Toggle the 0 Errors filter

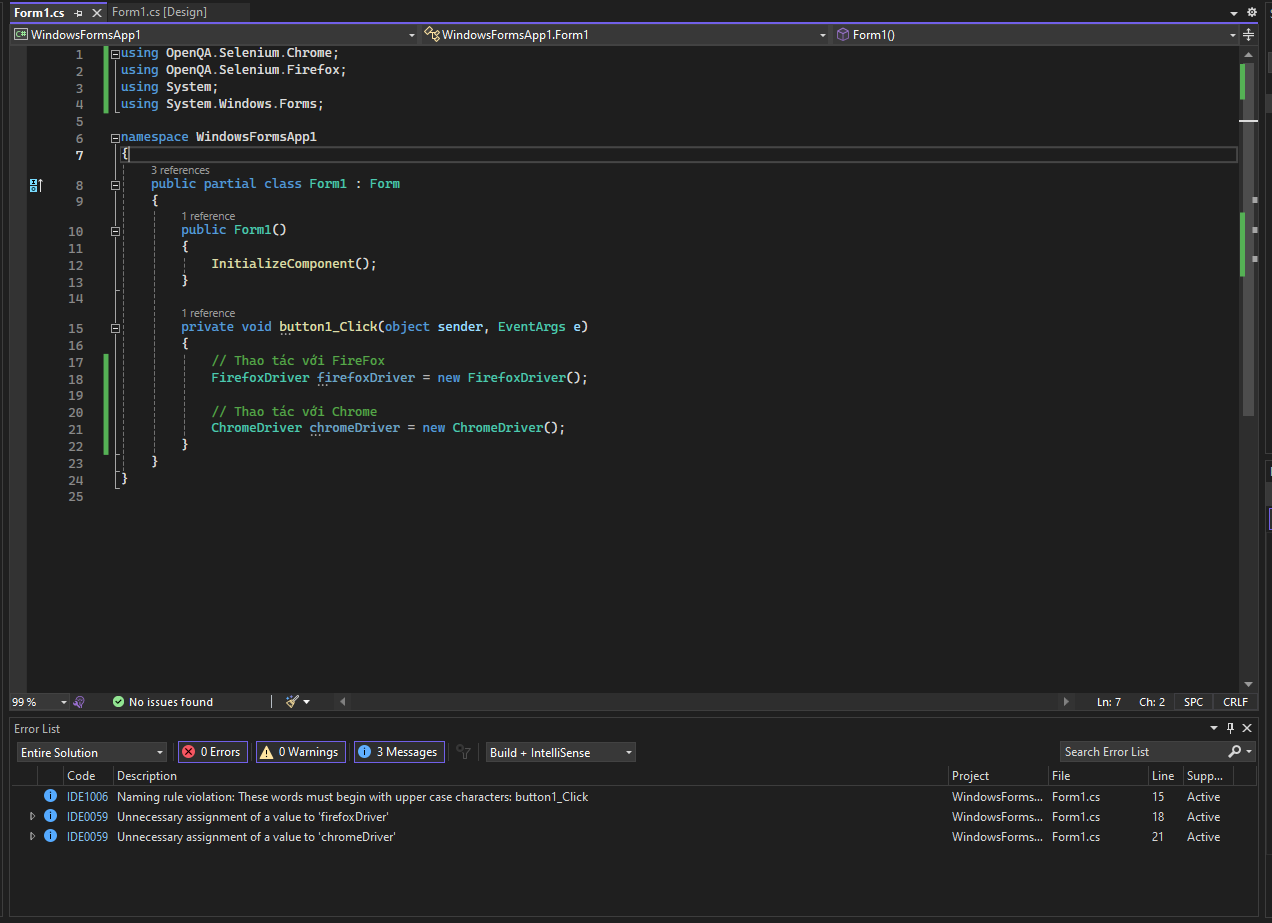pos(212,752)
